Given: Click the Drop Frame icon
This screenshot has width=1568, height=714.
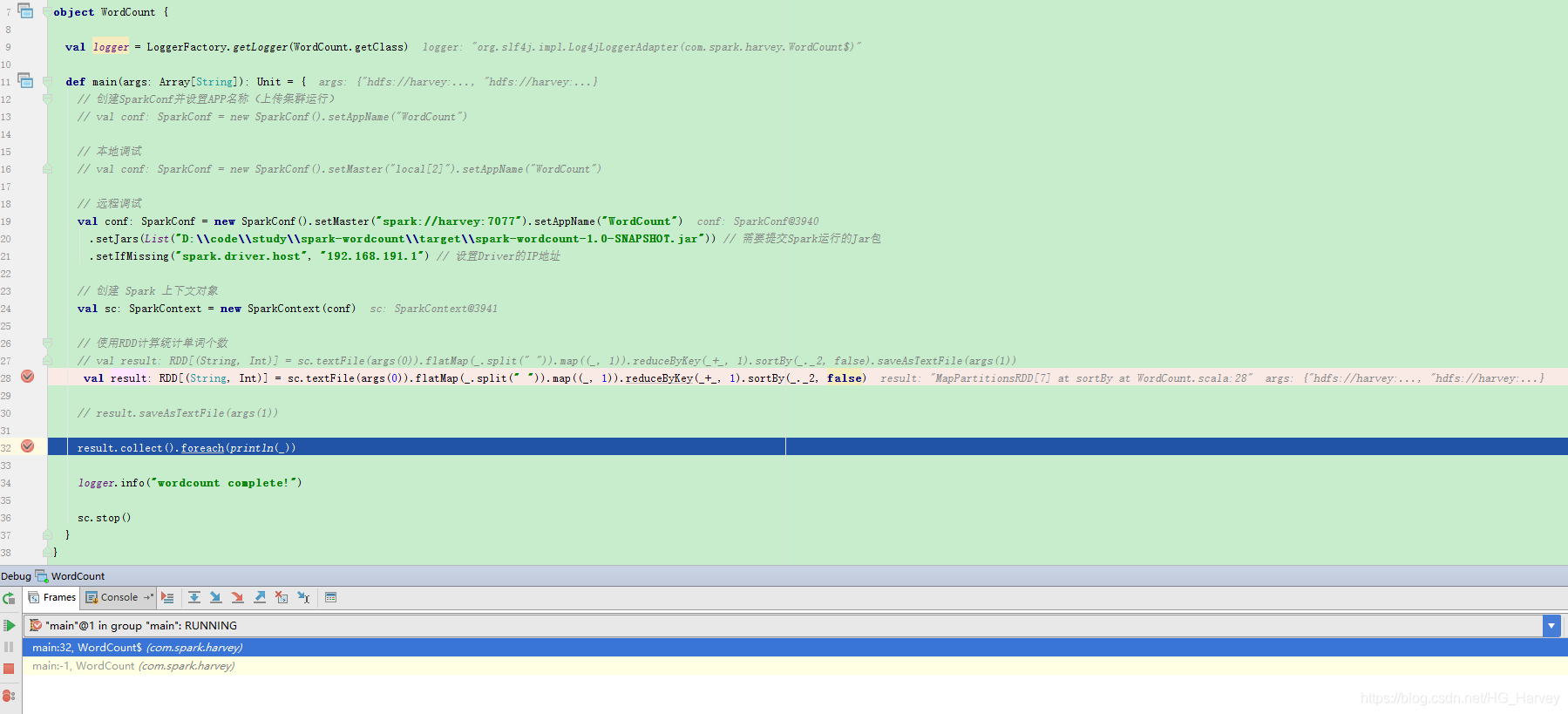Looking at the screenshot, I should click(x=282, y=597).
